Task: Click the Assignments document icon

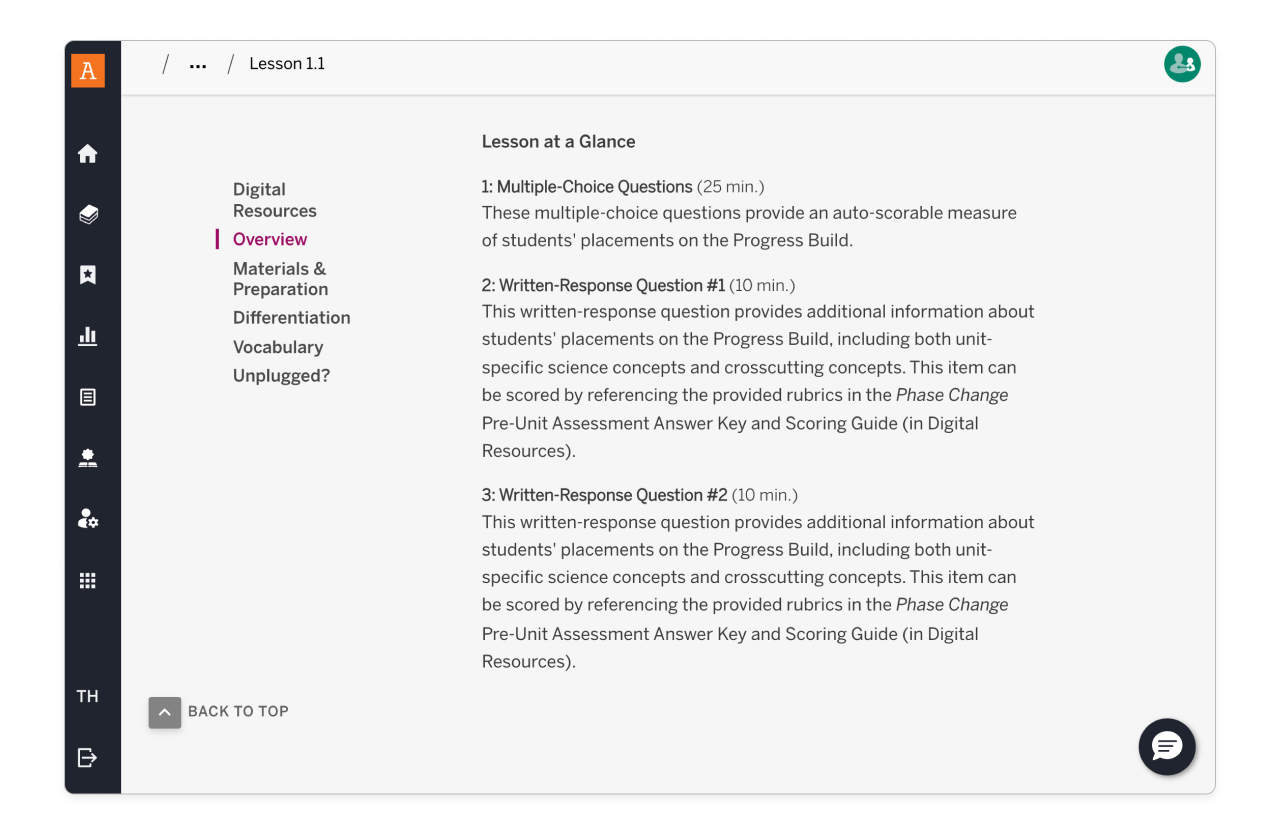Action: [x=88, y=396]
